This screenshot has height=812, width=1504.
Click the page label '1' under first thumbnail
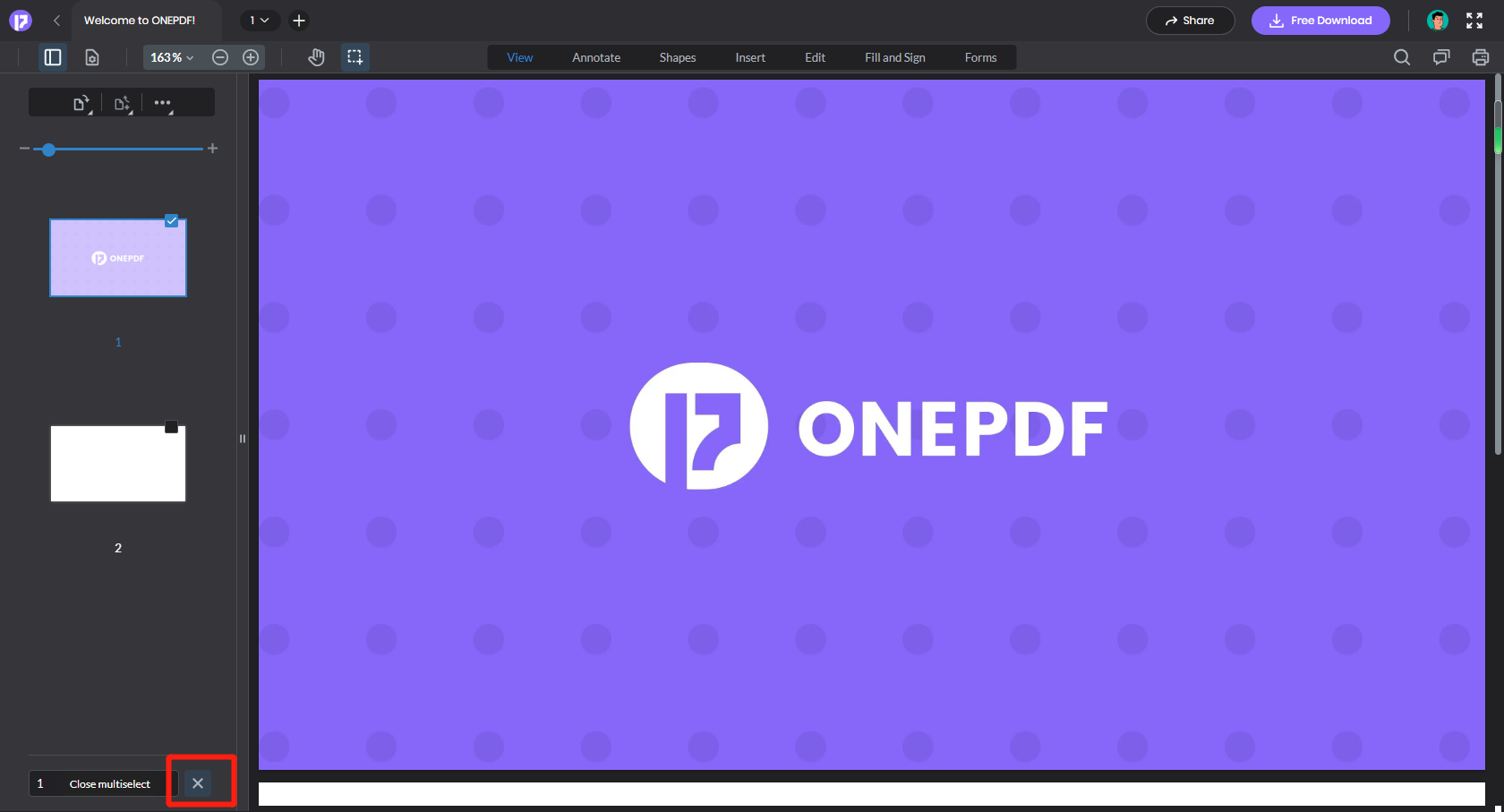click(118, 342)
